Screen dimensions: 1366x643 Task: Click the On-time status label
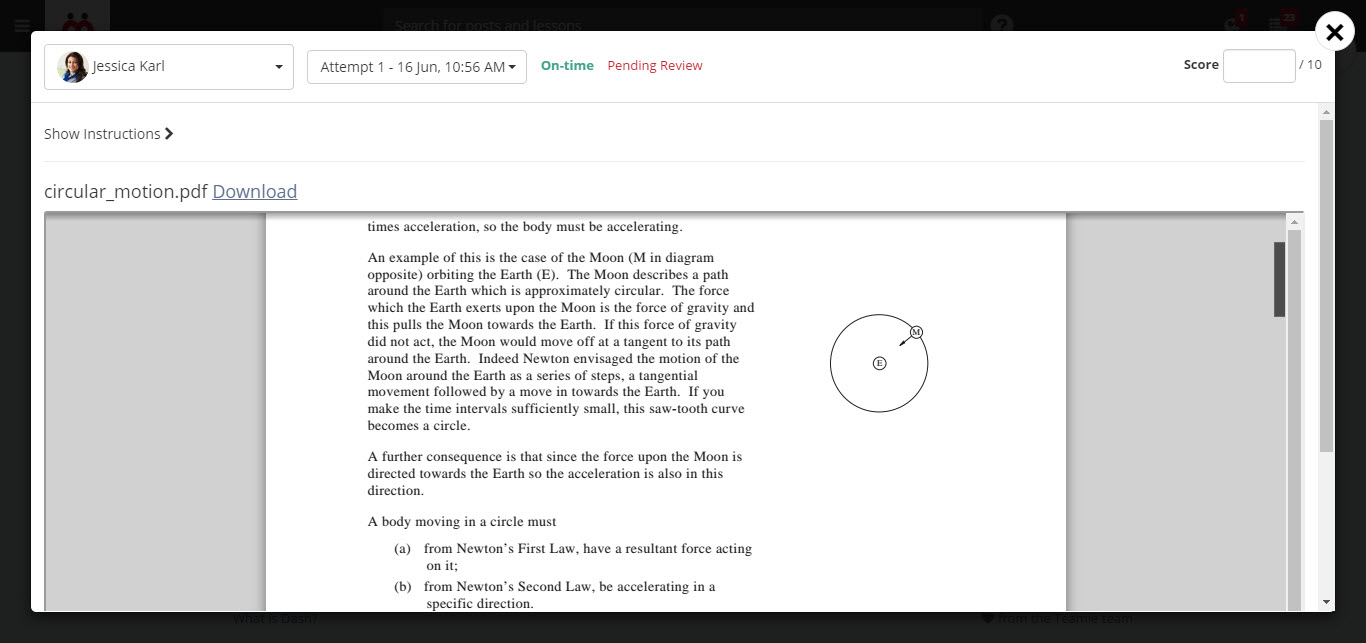[567, 66]
